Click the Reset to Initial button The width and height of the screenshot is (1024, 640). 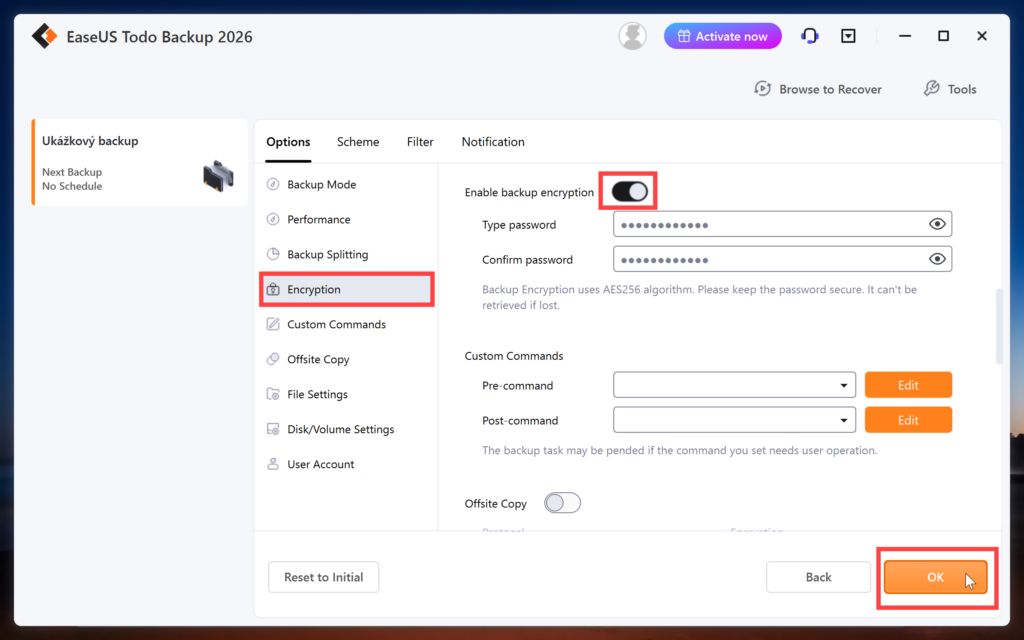click(x=323, y=577)
